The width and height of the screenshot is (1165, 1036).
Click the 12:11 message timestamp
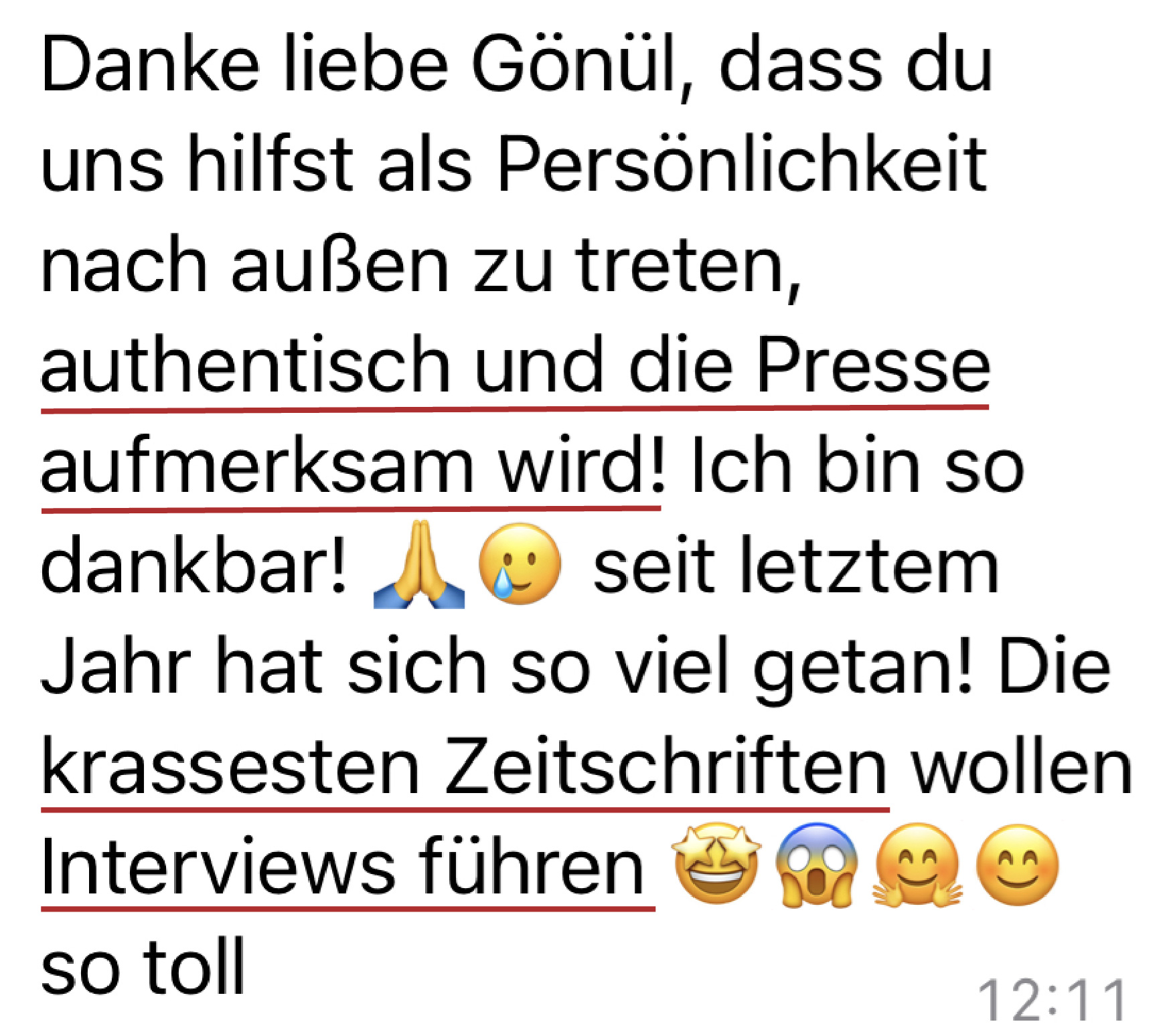coord(1053,1000)
